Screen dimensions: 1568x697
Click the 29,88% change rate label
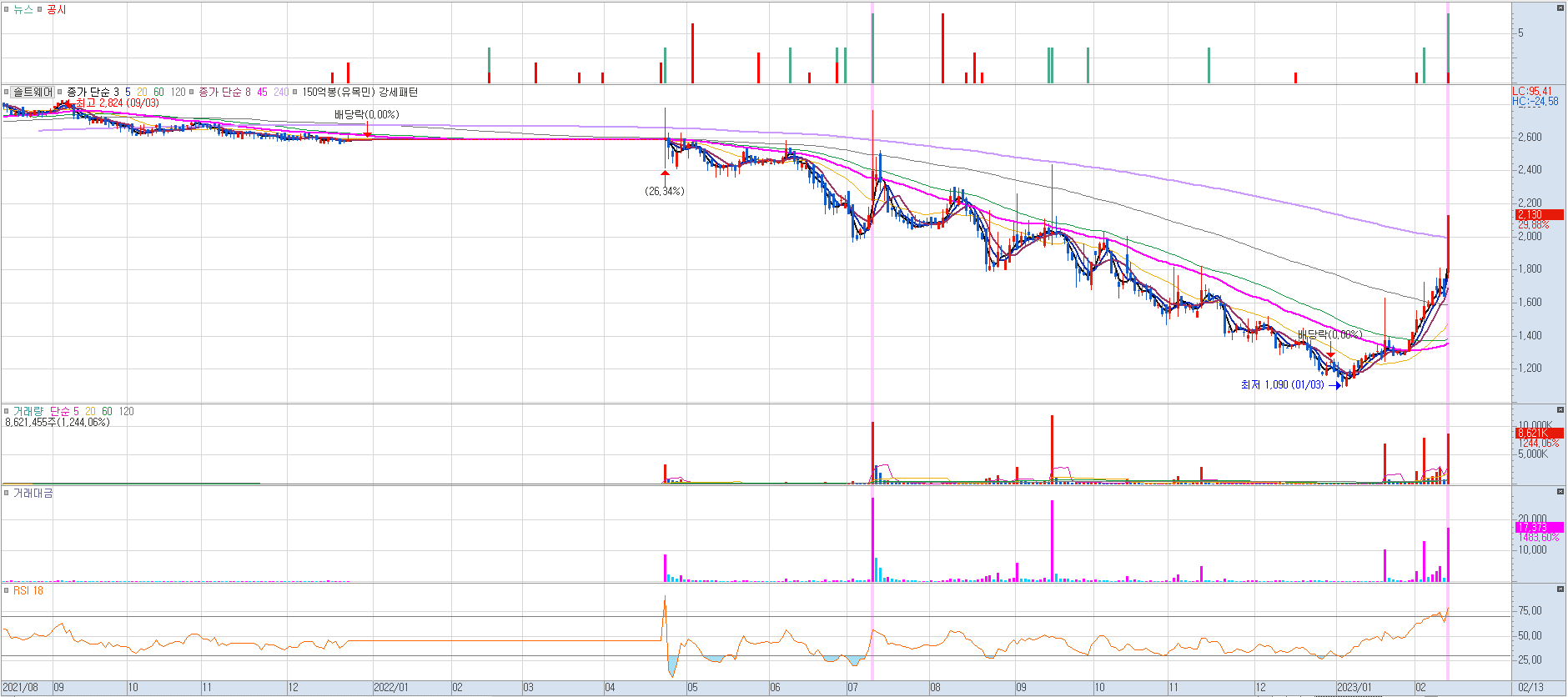(1533, 224)
